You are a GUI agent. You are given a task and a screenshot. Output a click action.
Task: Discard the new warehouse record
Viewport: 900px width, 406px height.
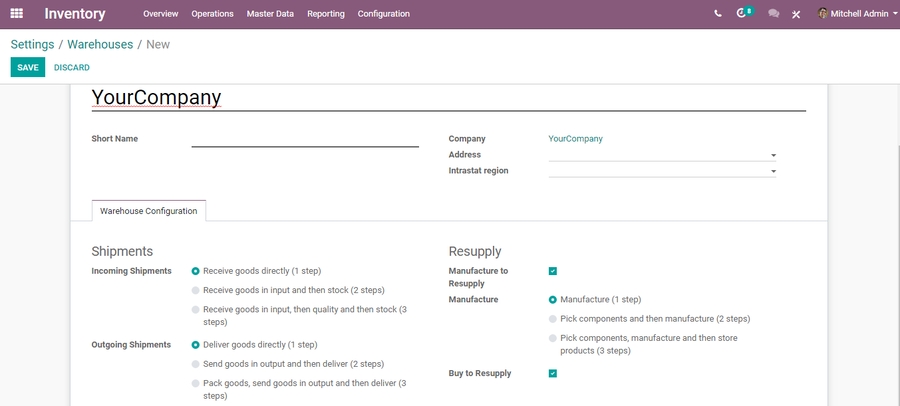click(x=72, y=67)
